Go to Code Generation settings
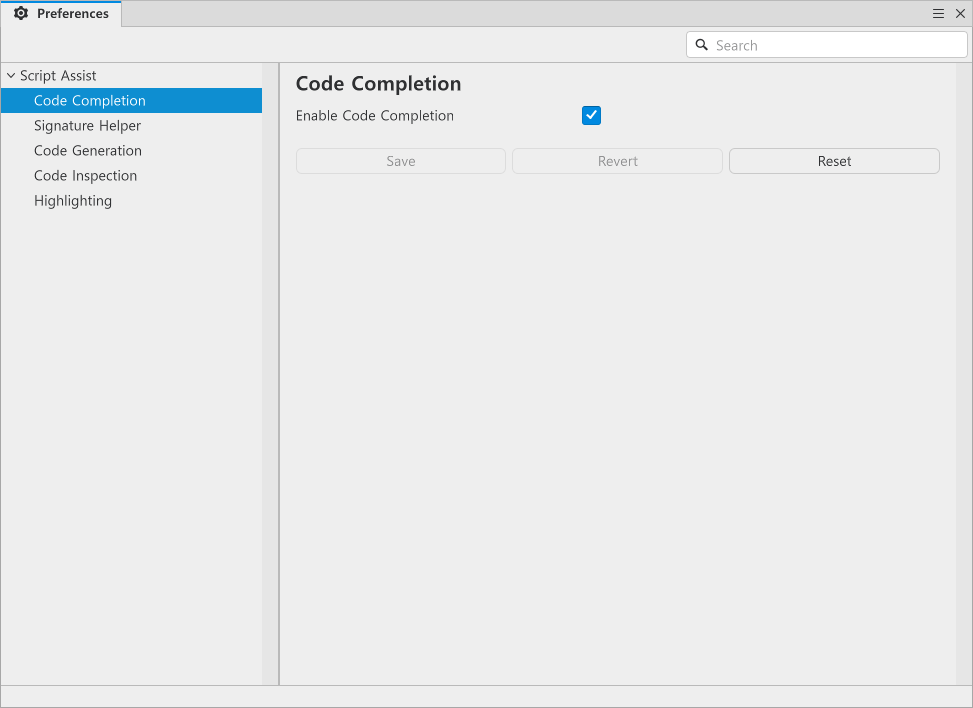Viewport: 973px width, 708px height. [88, 151]
